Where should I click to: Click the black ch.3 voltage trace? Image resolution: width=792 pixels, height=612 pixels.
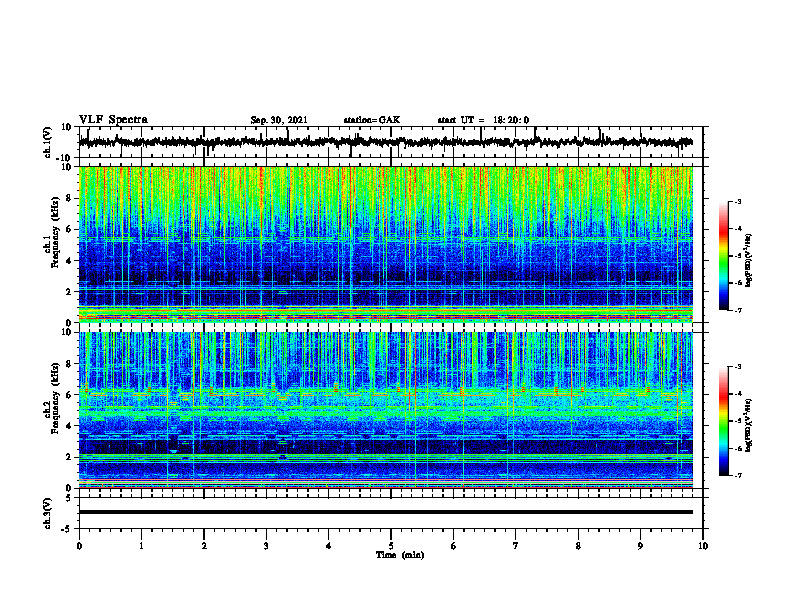point(385,512)
